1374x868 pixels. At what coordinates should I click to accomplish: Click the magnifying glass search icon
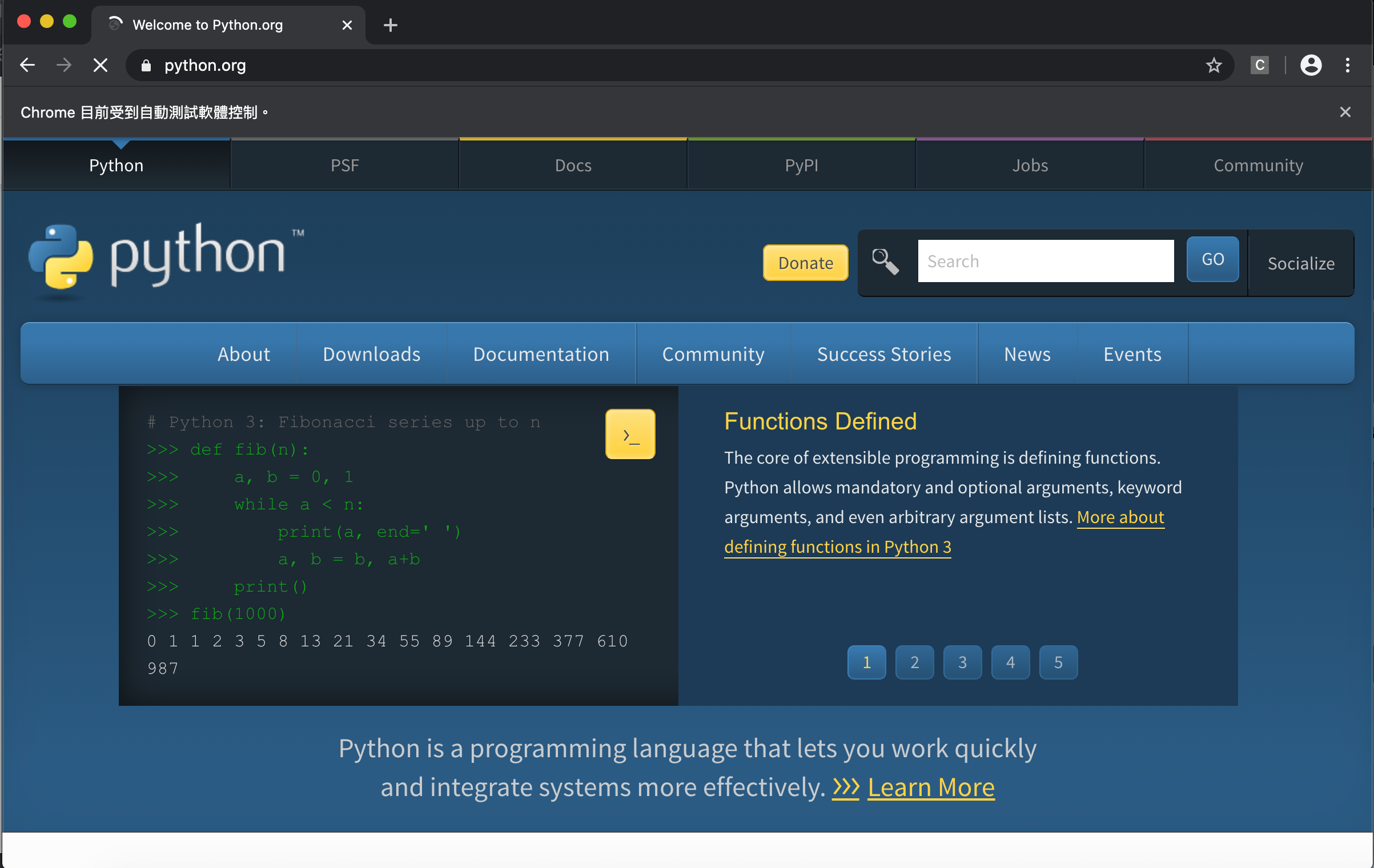[x=885, y=262]
